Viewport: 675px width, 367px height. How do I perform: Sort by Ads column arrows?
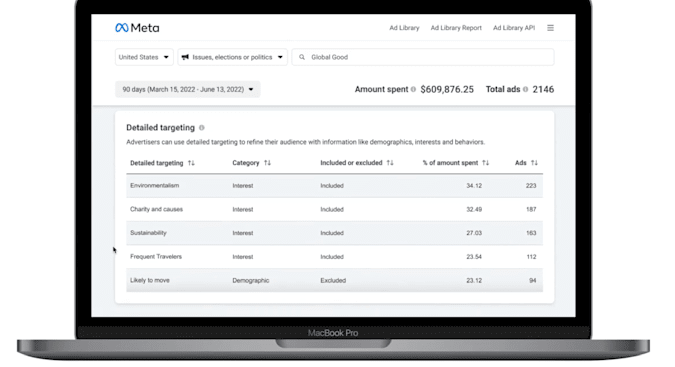(x=534, y=163)
